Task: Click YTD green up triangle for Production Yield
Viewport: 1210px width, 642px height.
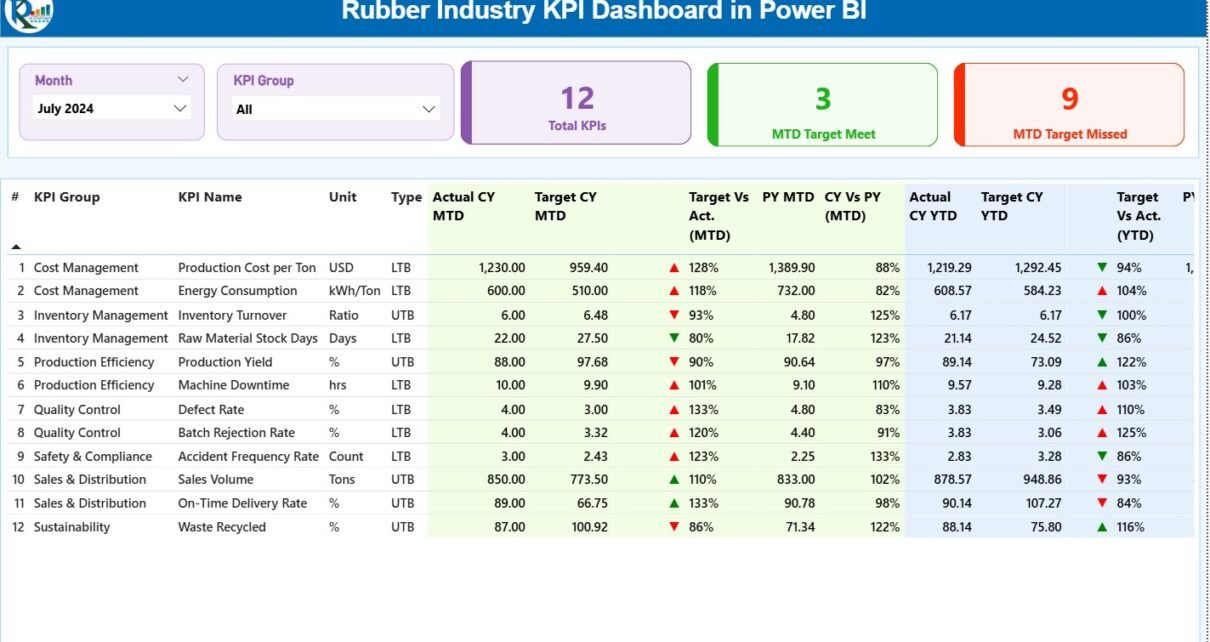Action: tap(1102, 362)
